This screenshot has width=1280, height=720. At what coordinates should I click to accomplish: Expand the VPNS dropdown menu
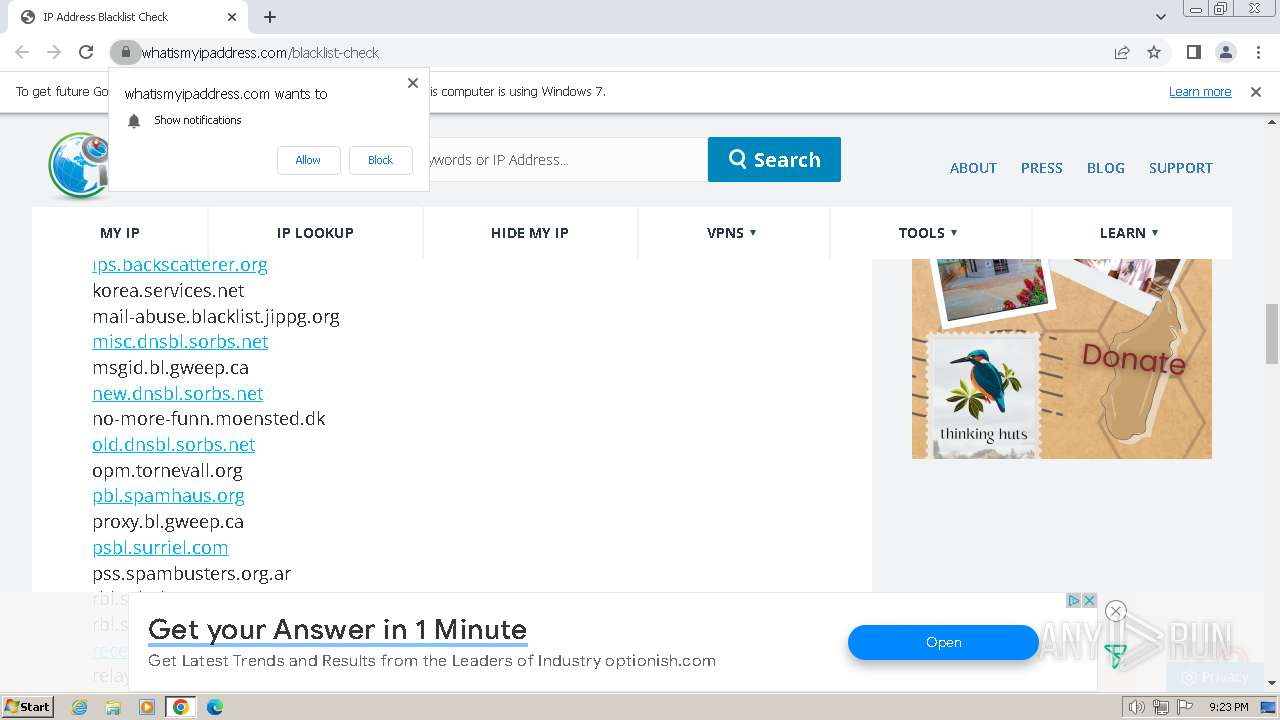[732, 233]
